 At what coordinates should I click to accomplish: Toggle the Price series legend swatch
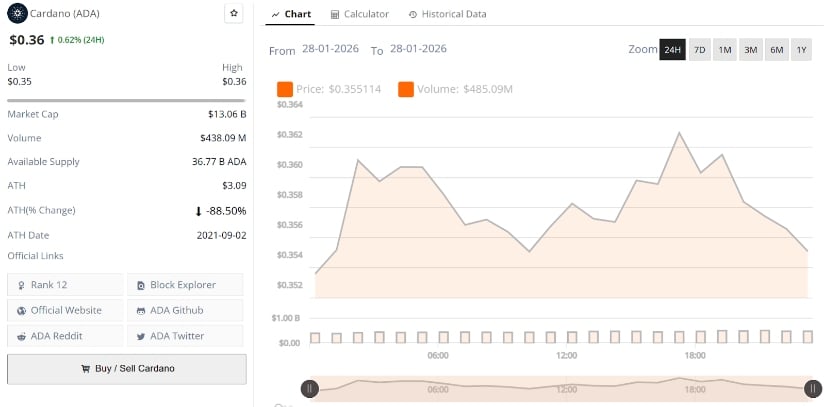click(x=285, y=89)
